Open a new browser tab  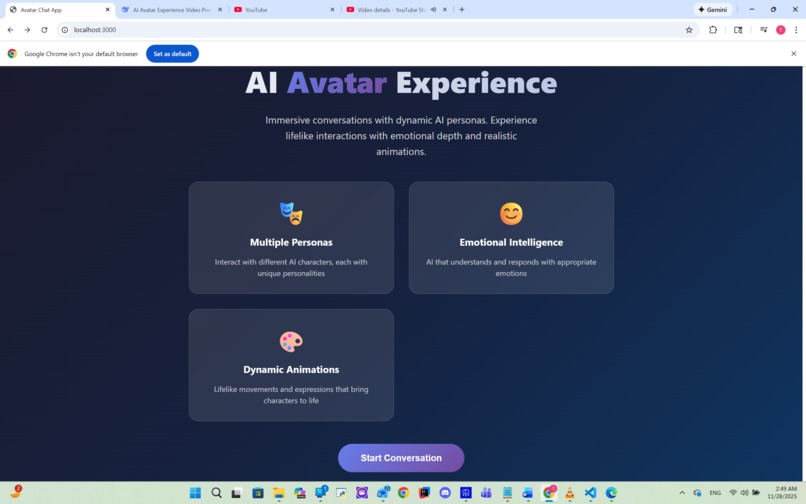[x=462, y=9]
